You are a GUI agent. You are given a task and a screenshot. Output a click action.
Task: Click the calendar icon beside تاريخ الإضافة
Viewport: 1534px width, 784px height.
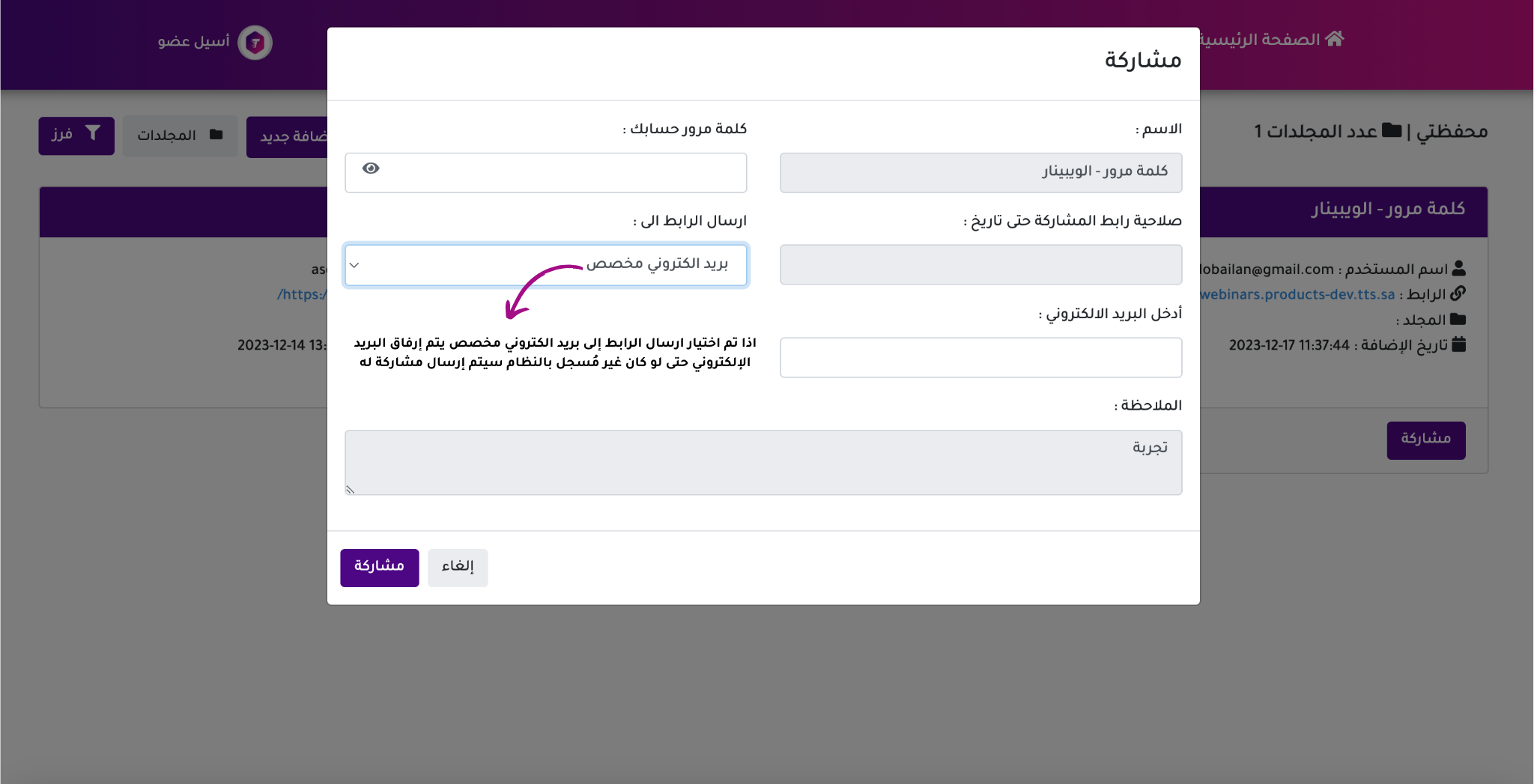tap(1458, 344)
